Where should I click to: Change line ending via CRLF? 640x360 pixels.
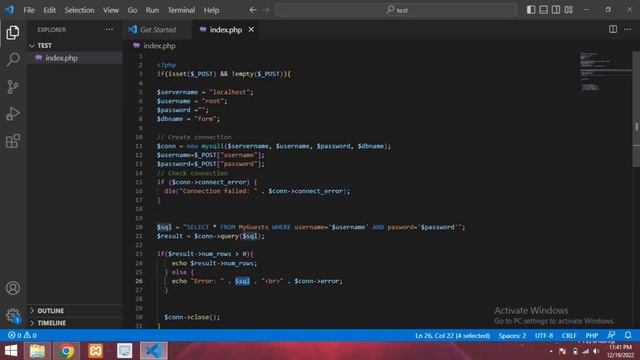coord(569,336)
